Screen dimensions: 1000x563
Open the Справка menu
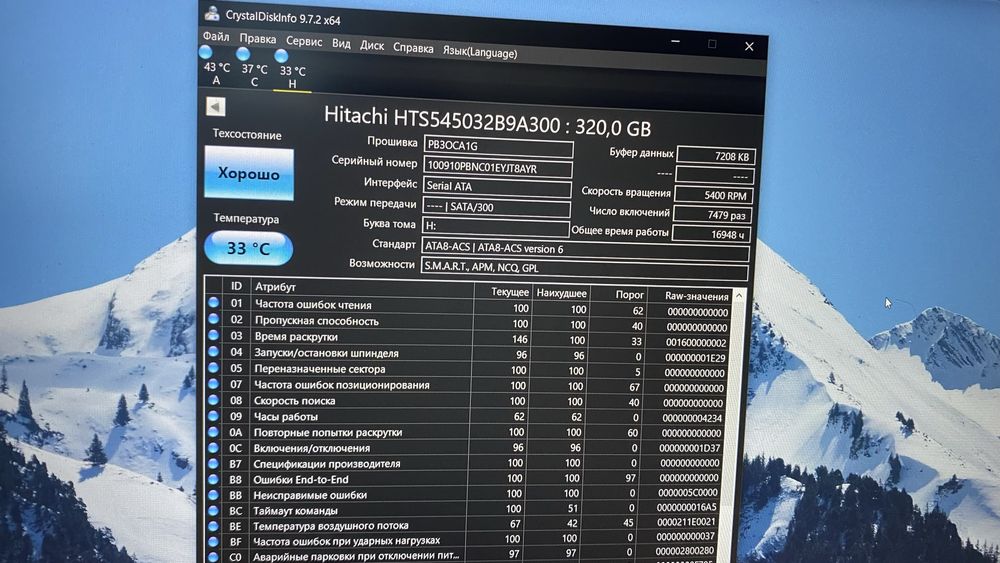pyautogui.click(x=413, y=48)
